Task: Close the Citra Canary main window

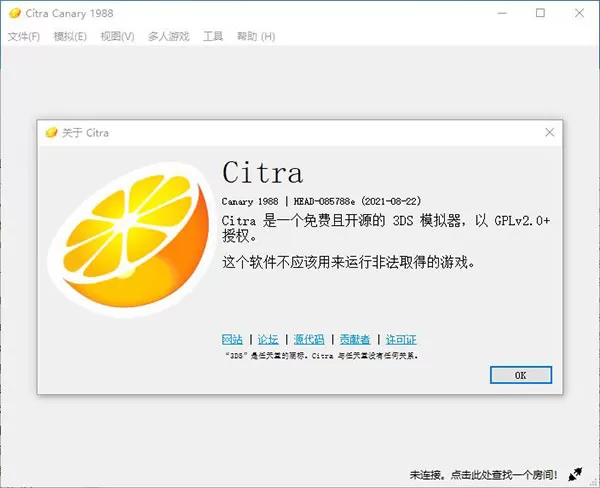Action: (579, 13)
